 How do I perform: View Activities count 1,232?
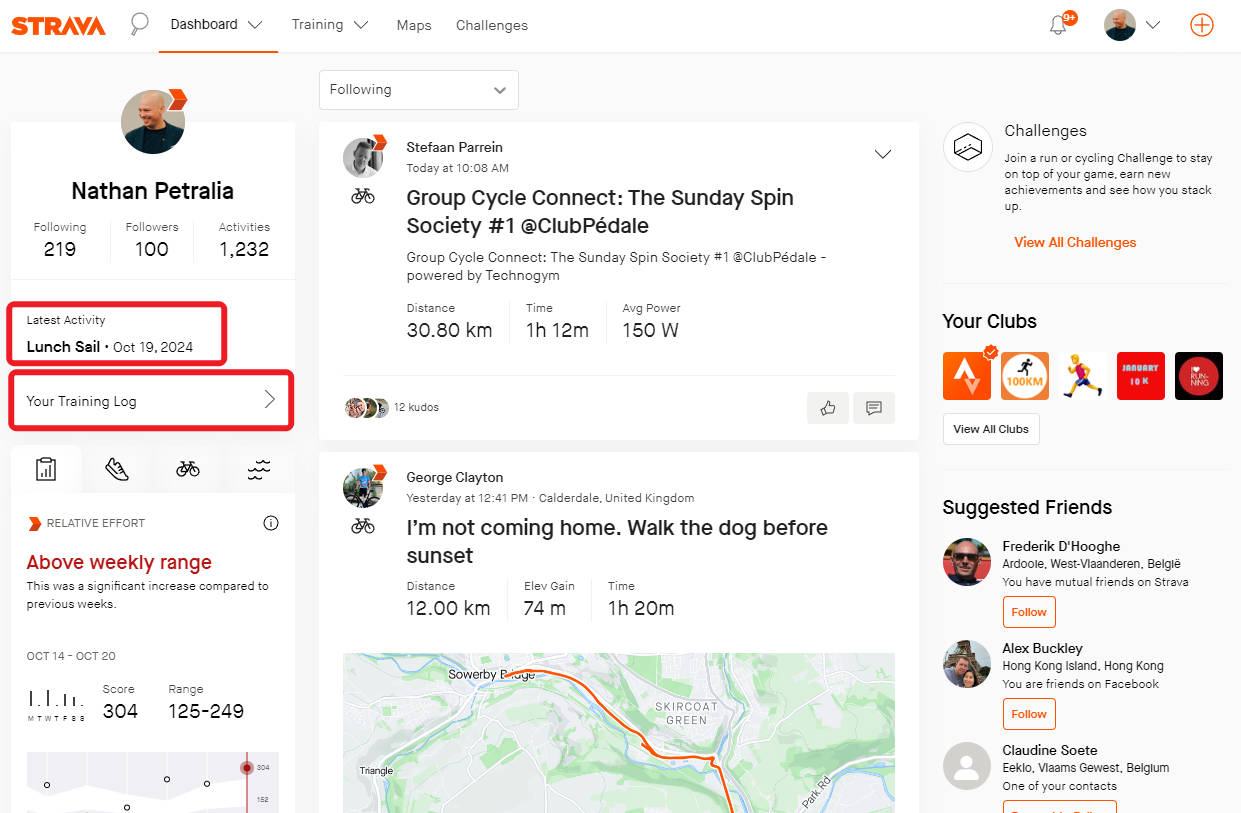244,249
